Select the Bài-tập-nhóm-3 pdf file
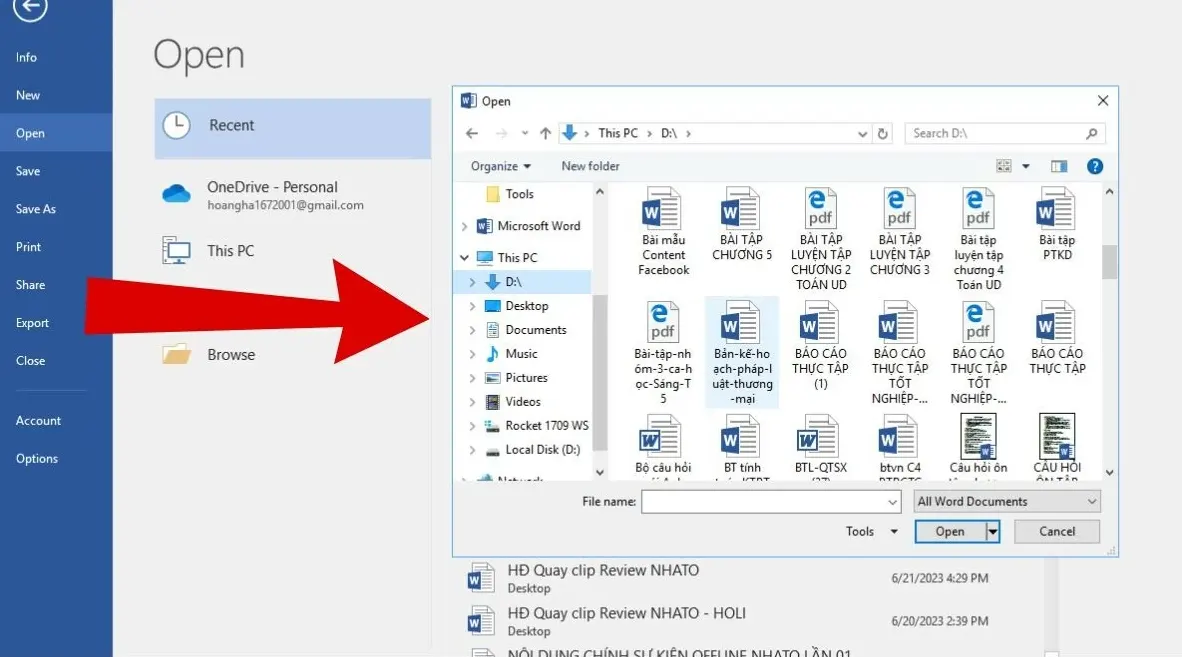 click(x=663, y=353)
